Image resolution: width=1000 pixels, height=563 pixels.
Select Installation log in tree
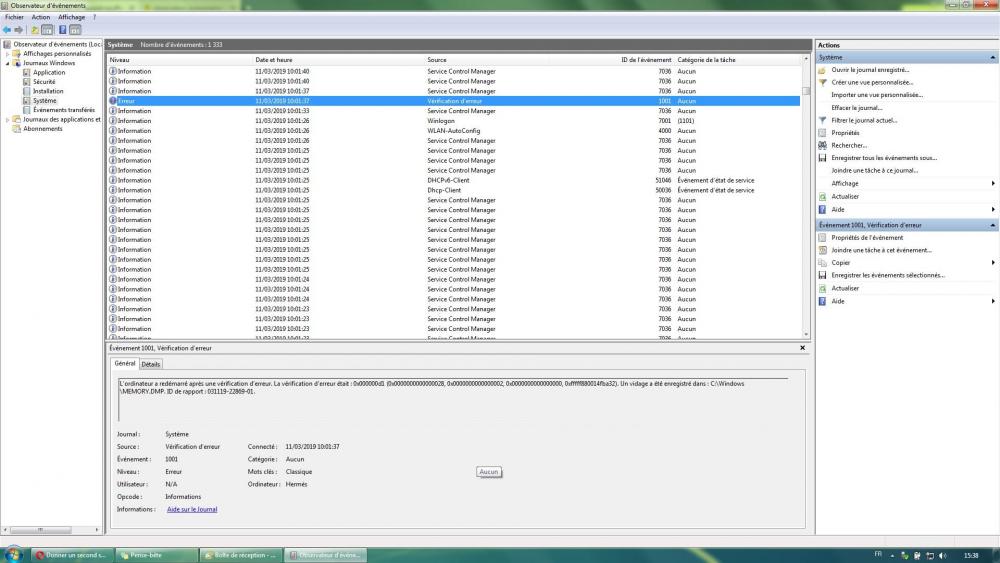(x=48, y=91)
